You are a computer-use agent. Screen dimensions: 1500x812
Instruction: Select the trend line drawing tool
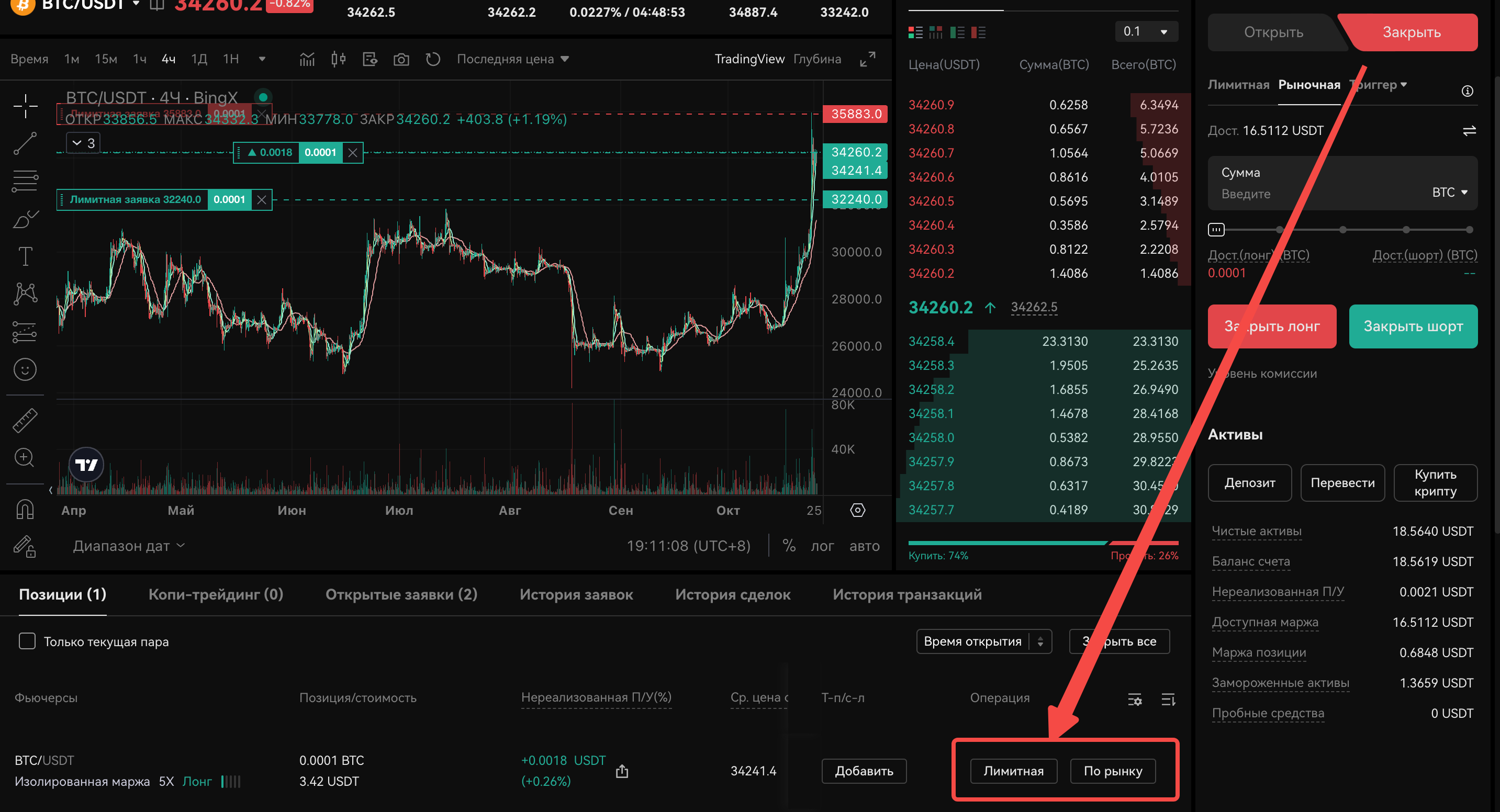click(x=25, y=143)
